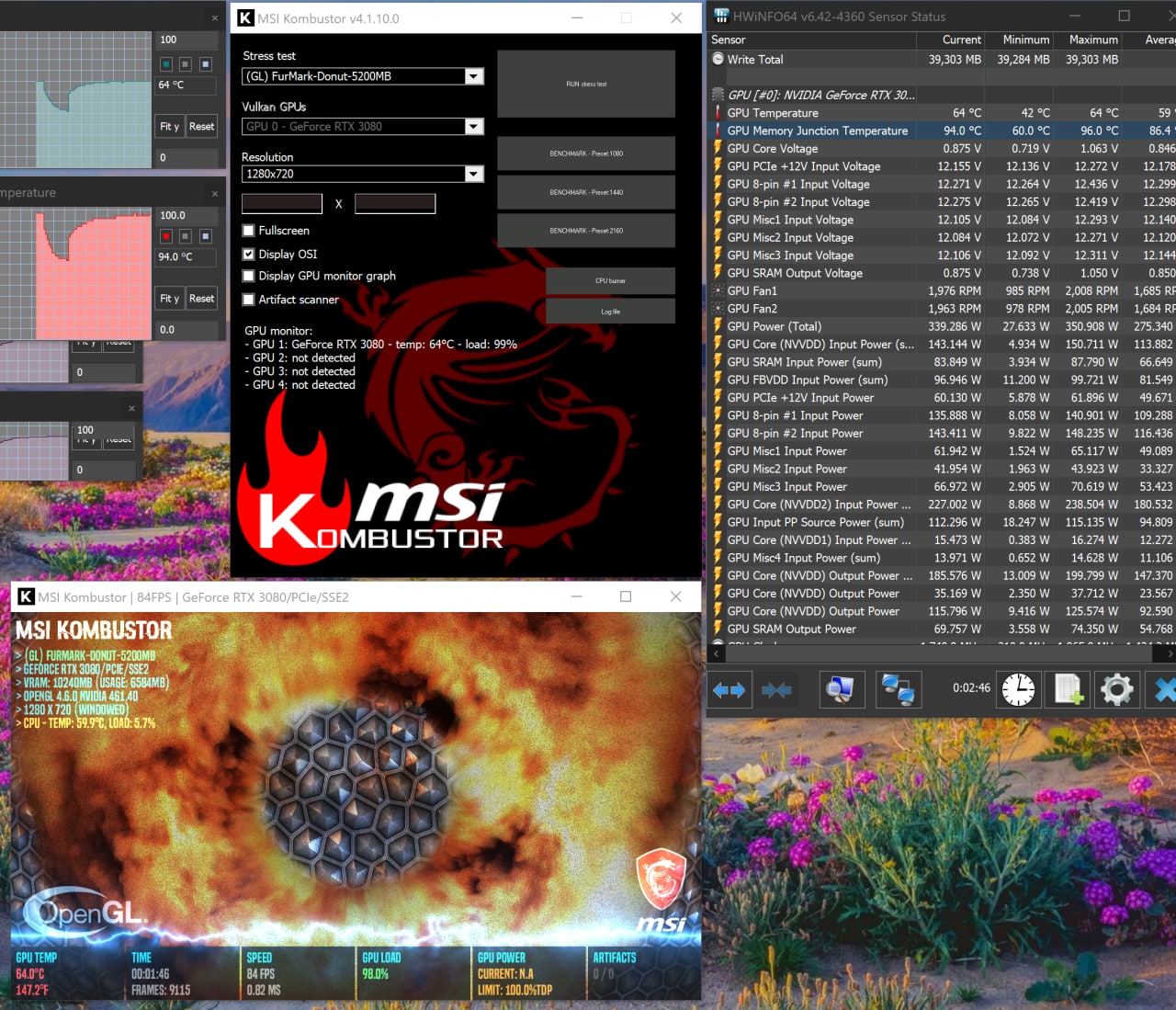Click the K logo in the Kombustor render window title
The width and height of the screenshot is (1176, 1010).
click(x=26, y=596)
